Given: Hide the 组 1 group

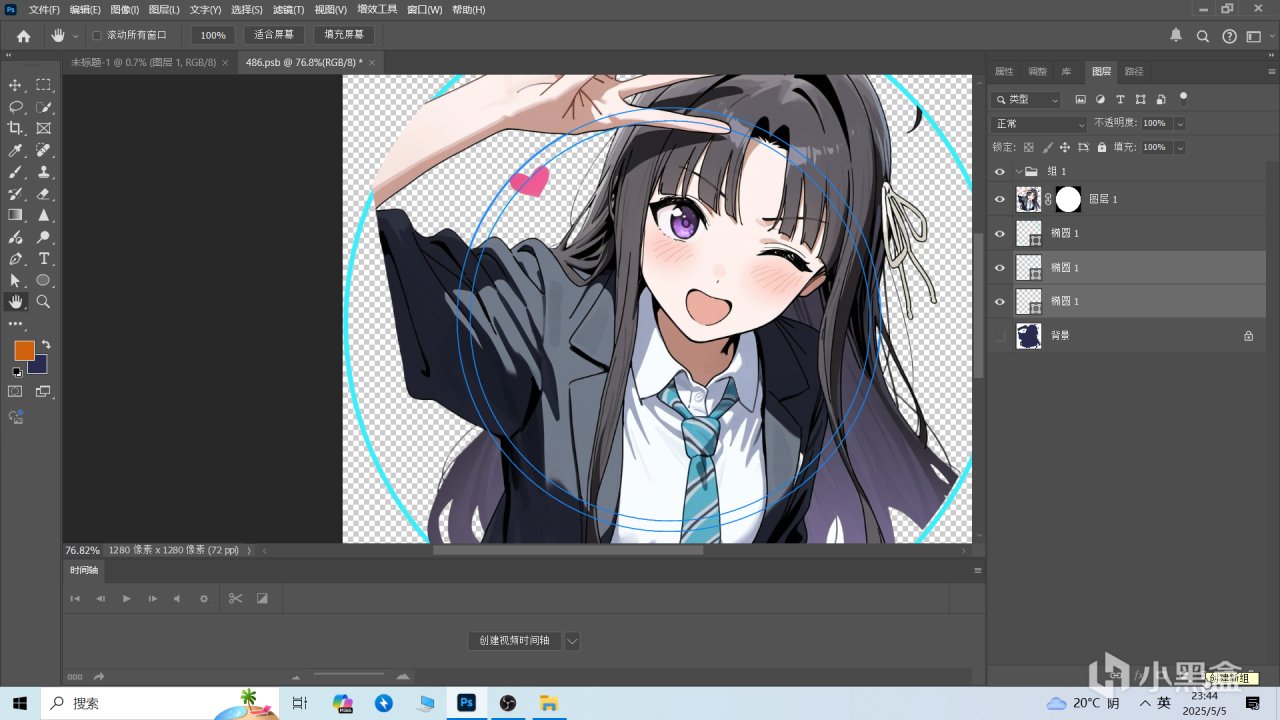Looking at the screenshot, I should tap(999, 171).
